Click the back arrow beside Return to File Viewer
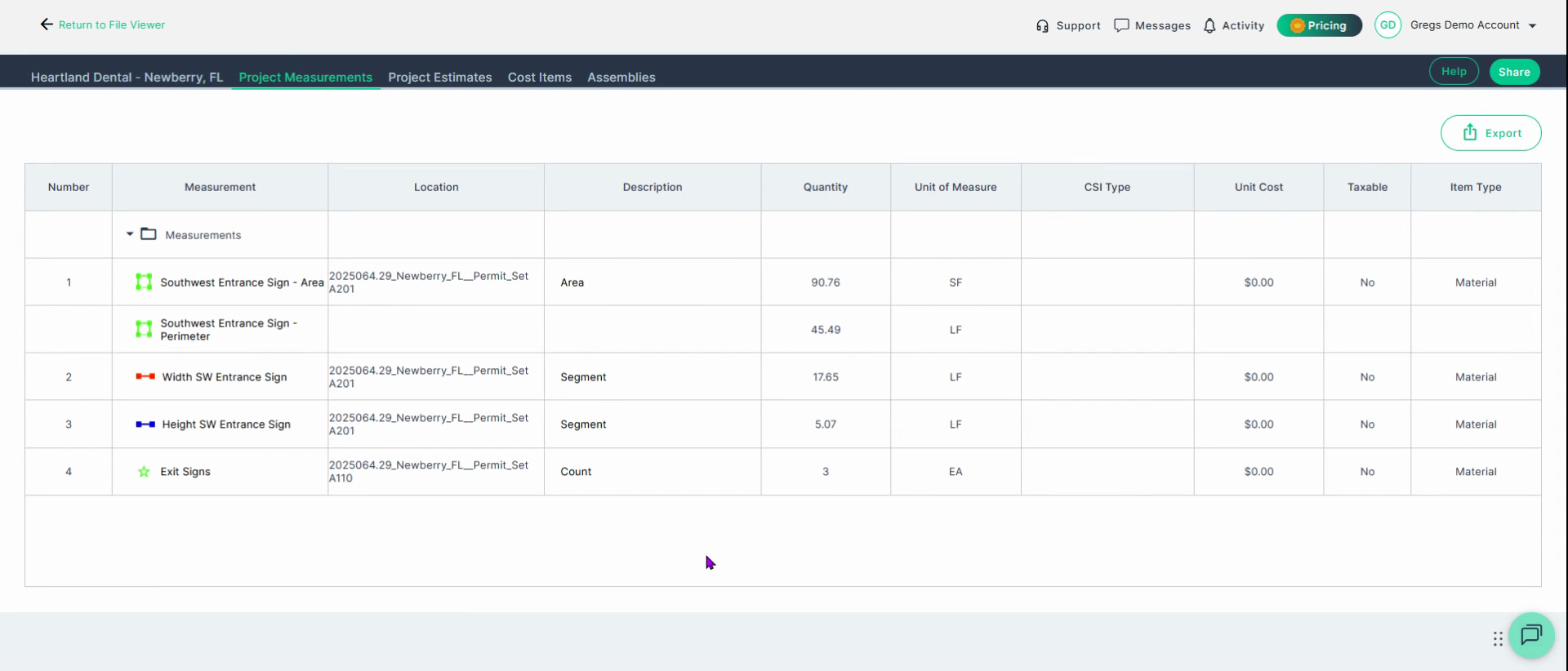Viewport: 1568px width, 671px height. click(x=47, y=24)
